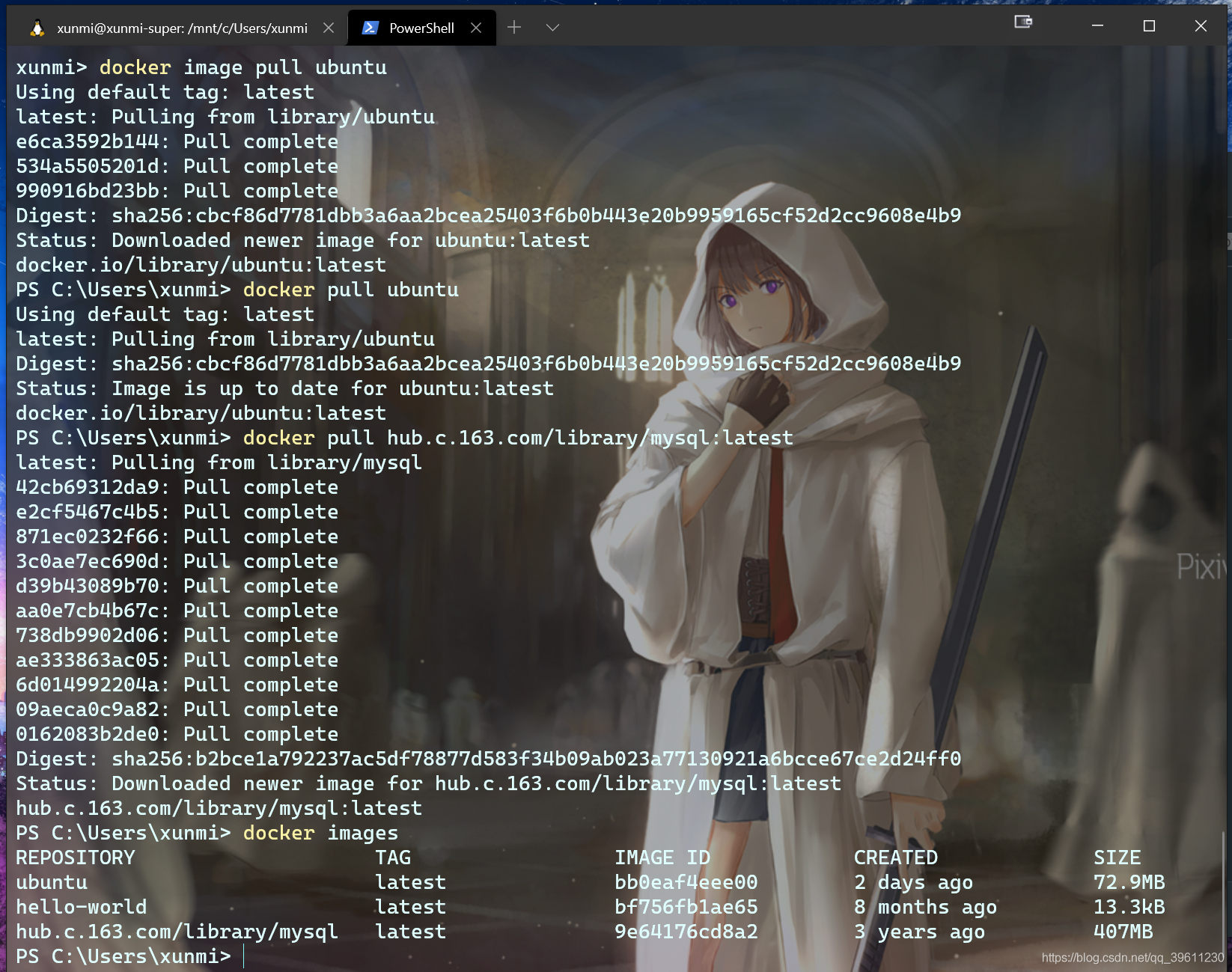Click image ID '9e64176cd8a2'
The height and width of the screenshot is (972, 1232).
click(686, 932)
